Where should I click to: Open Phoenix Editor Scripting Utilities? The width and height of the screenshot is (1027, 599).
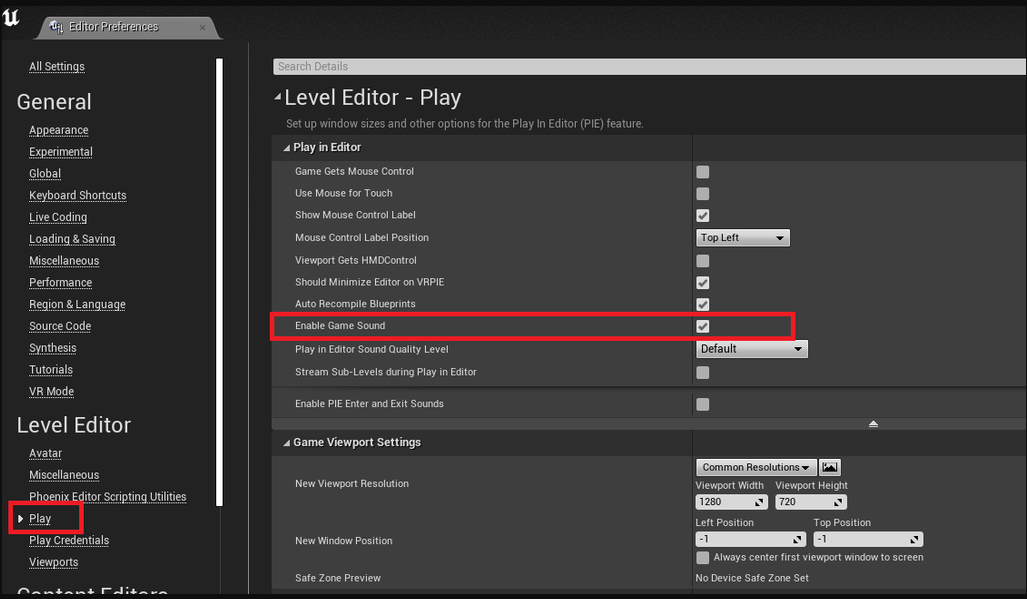click(x=108, y=496)
